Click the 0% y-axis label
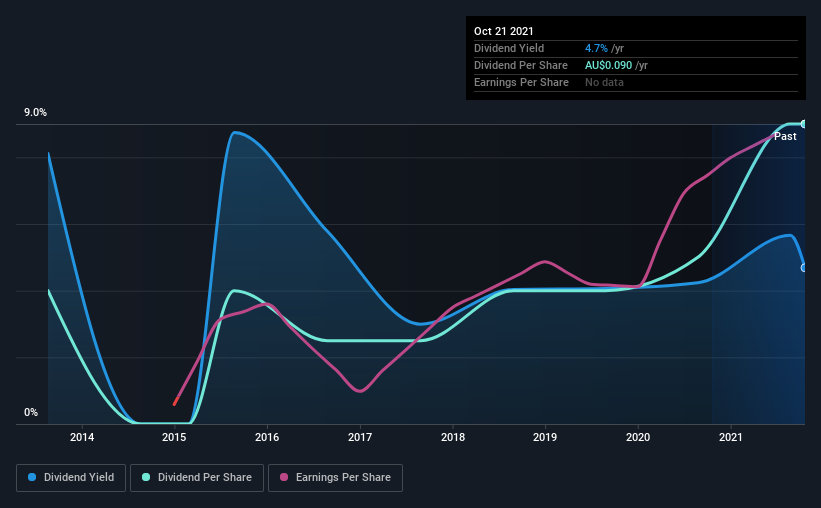 click(x=31, y=413)
